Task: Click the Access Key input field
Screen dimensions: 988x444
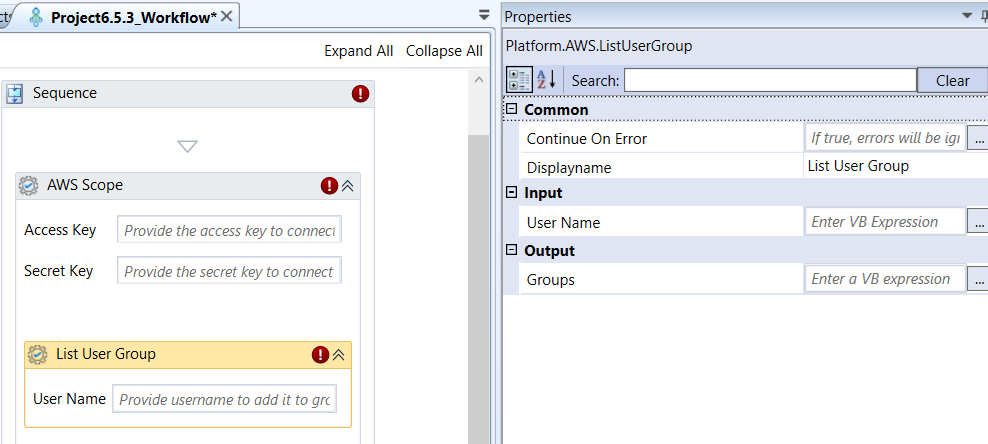Action: (x=229, y=231)
